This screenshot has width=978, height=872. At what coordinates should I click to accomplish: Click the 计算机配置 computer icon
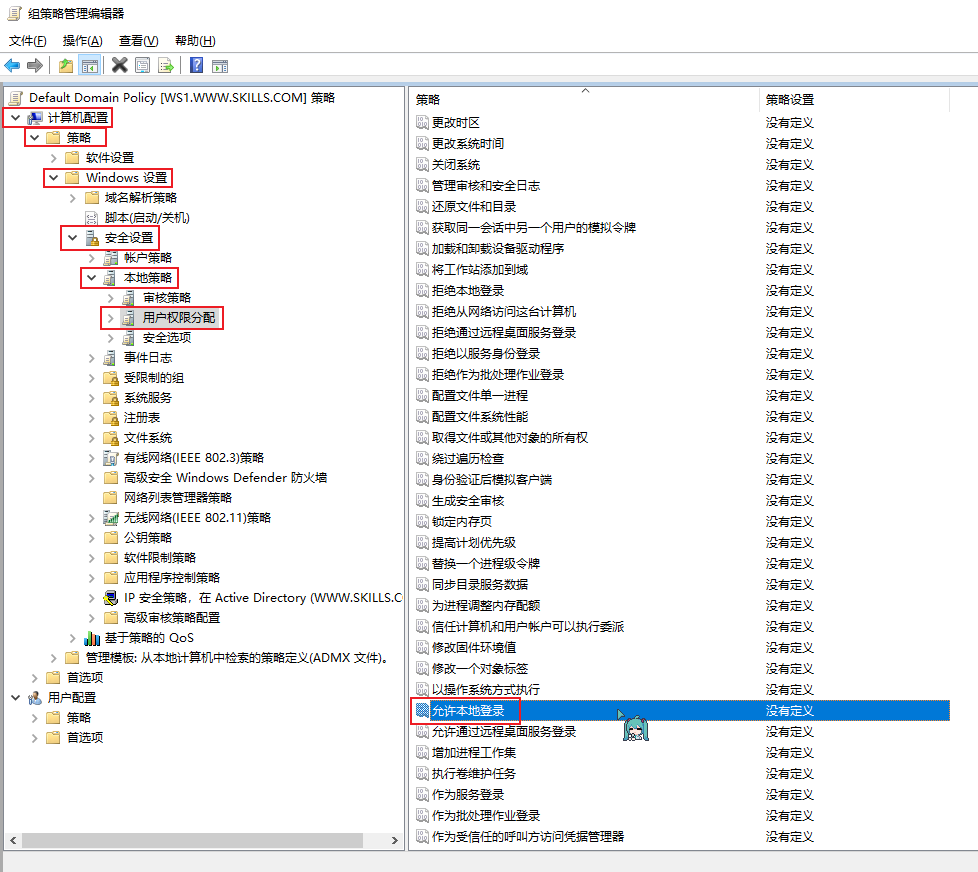click(35, 118)
